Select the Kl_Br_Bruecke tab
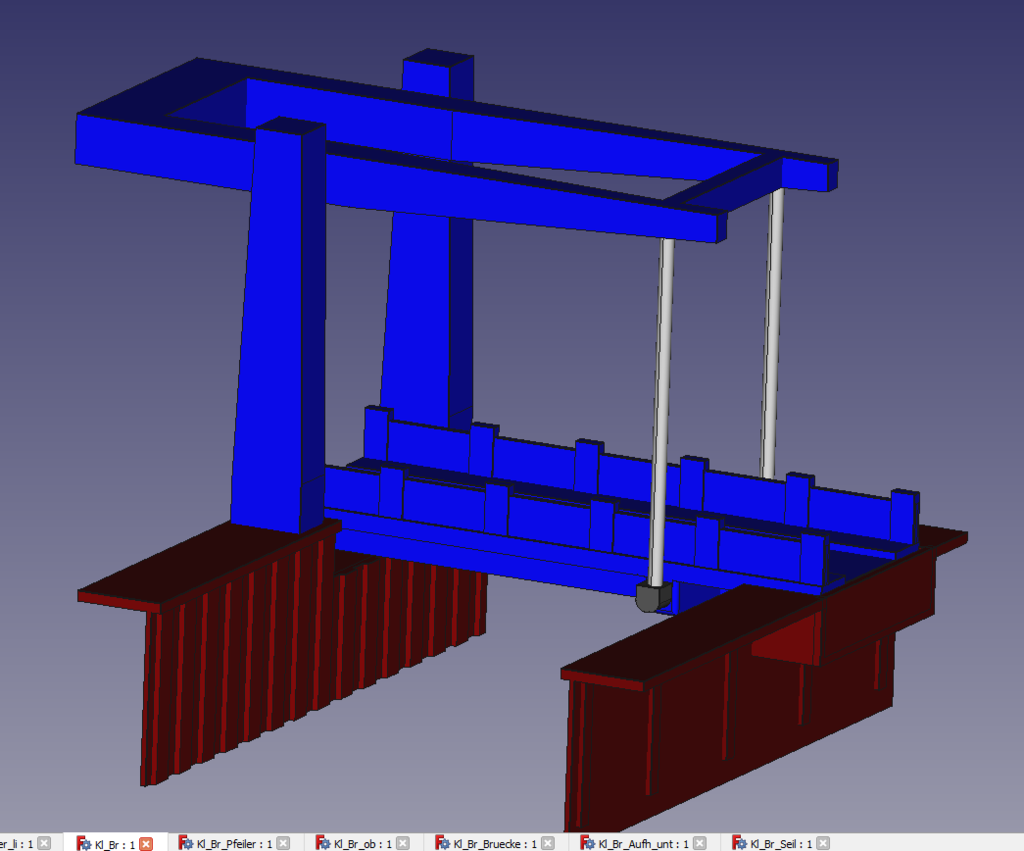 click(x=492, y=843)
